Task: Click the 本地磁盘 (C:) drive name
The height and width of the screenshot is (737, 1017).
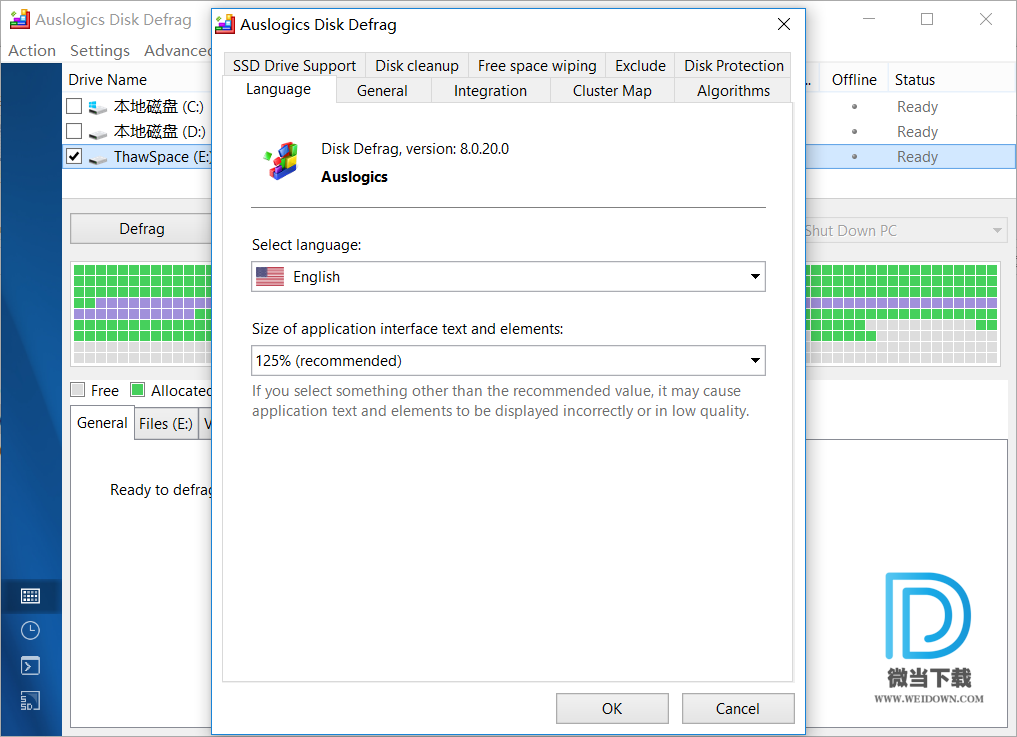Action: [159, 106]
